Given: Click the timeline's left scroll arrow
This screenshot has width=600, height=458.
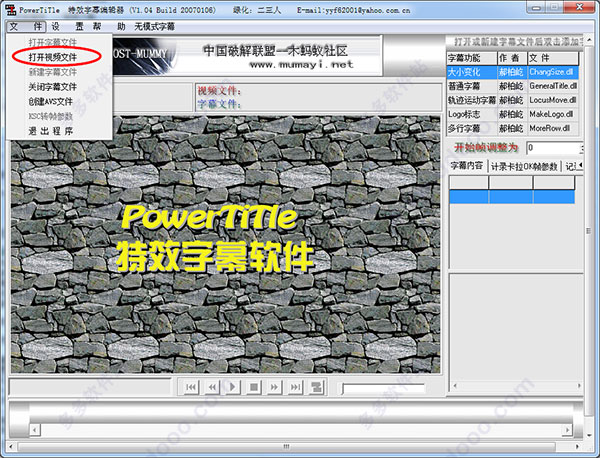Looking at the screenshot, I should point(35,430).
